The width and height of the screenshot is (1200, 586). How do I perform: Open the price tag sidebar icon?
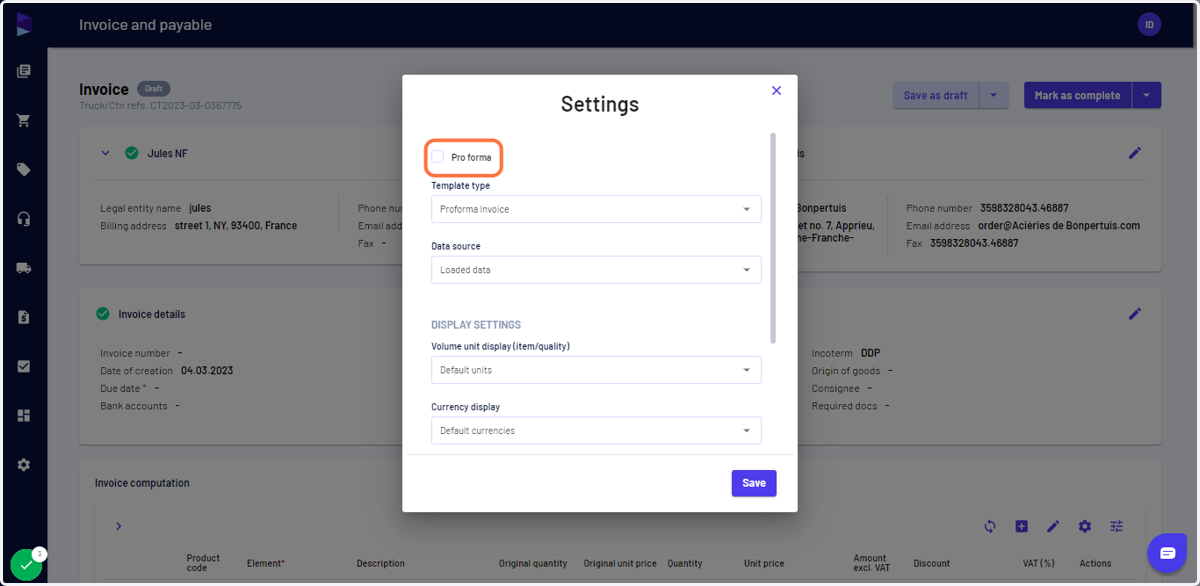(x=24, y=170)
